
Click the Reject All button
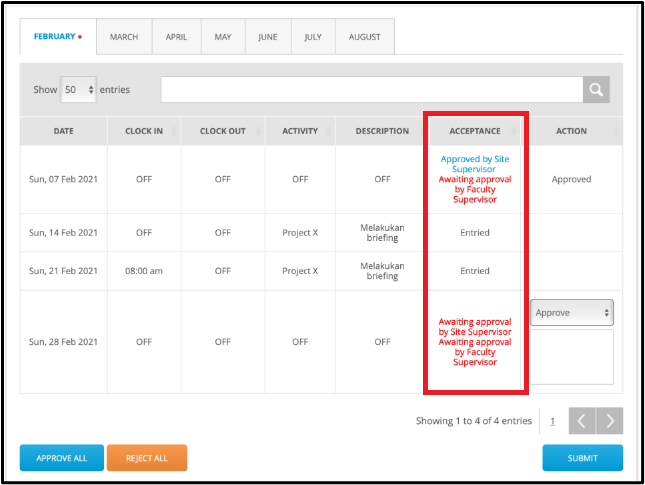[x=147, y=458]
